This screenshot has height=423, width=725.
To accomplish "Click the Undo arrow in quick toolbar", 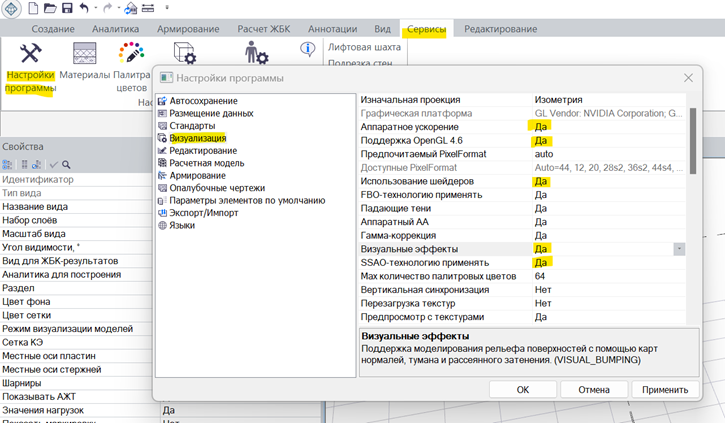I will point(83,8).
